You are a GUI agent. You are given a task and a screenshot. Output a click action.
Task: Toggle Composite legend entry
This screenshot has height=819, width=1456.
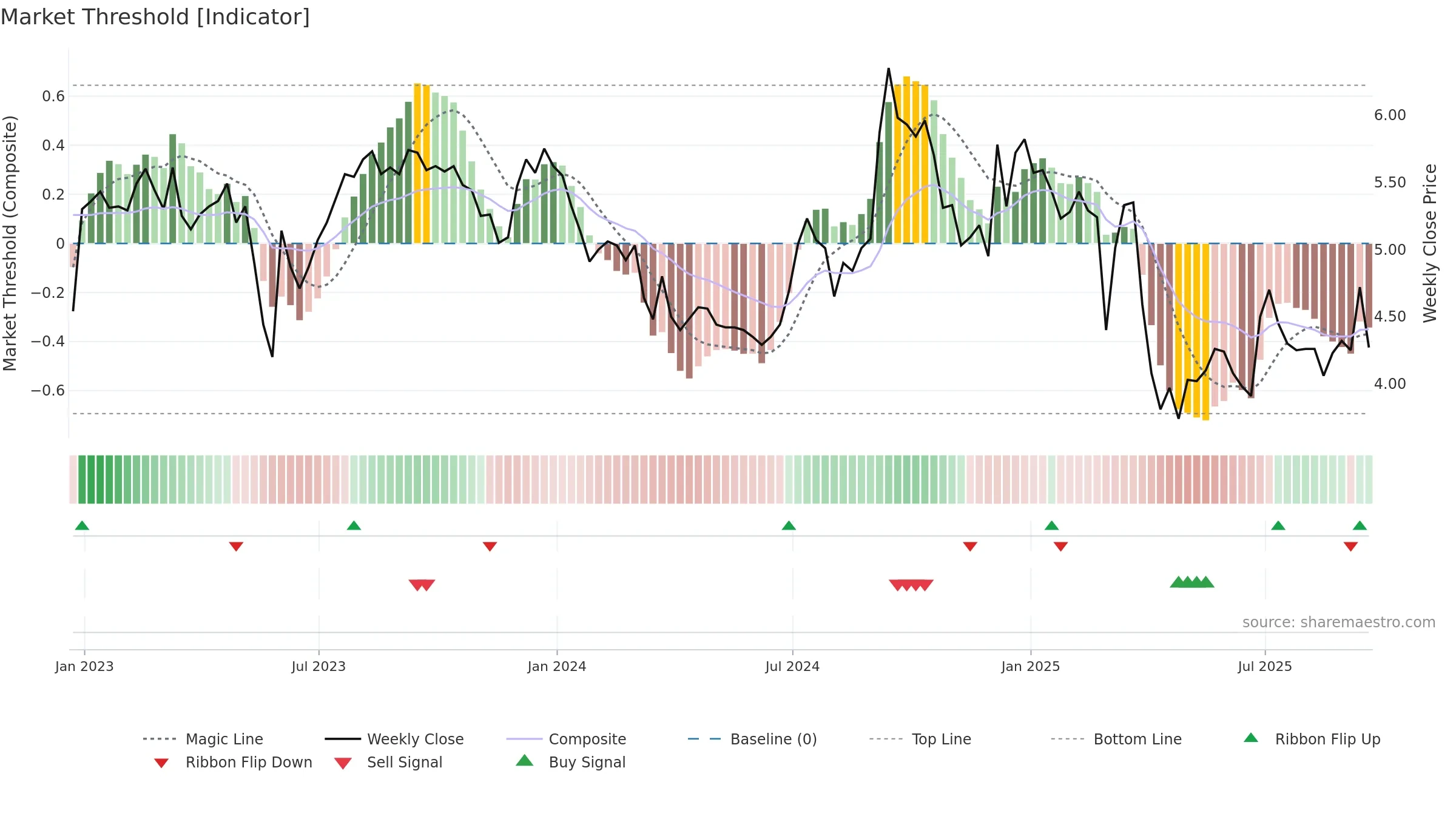pyautogui.click(x=566, y=739)
